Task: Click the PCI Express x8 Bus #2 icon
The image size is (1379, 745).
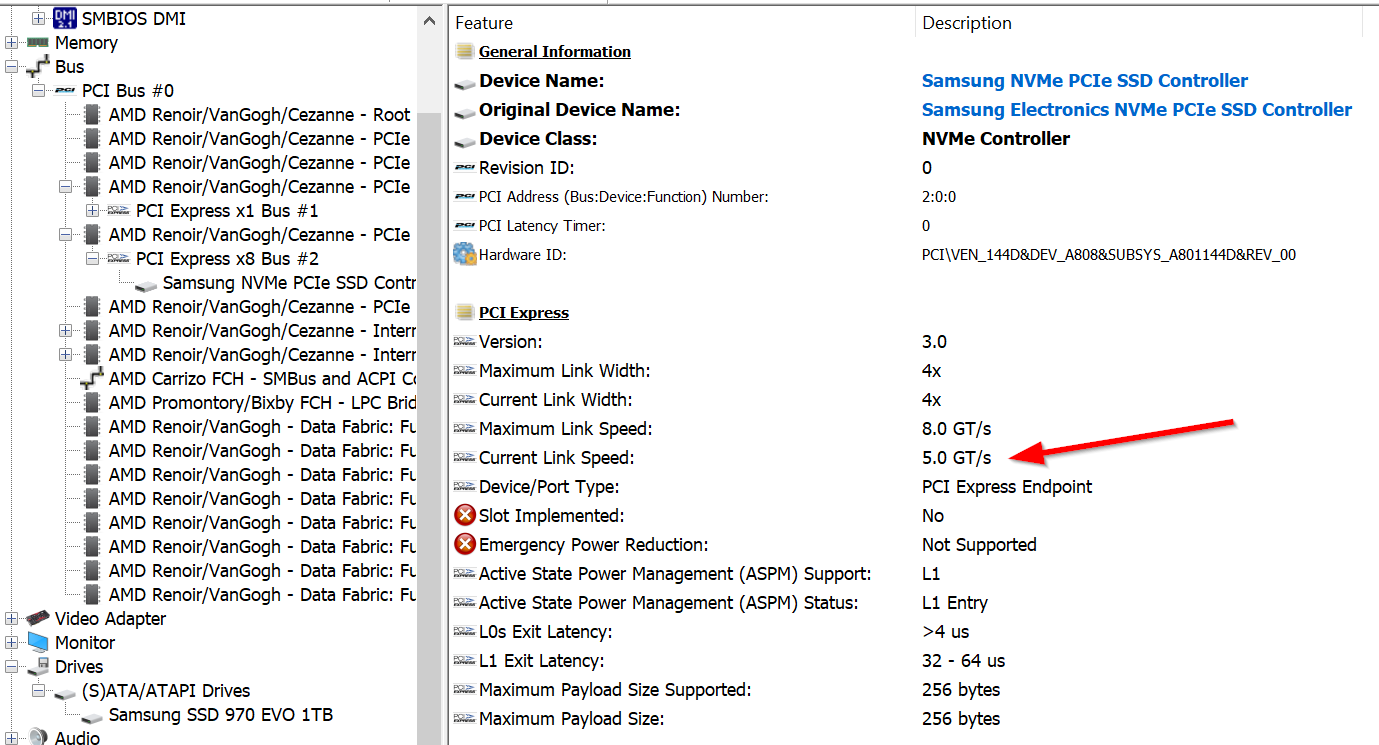Action: (119, 259)
